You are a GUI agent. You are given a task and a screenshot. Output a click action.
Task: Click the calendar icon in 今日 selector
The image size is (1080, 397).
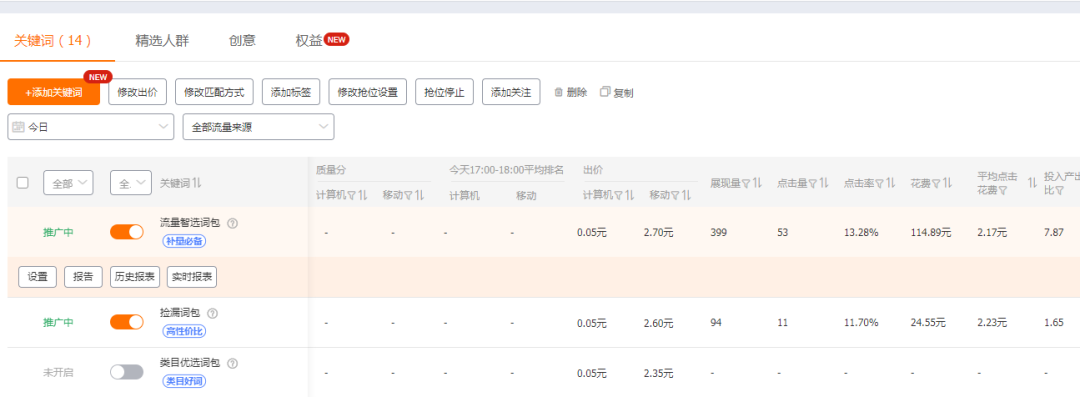[x=19, y=127]
